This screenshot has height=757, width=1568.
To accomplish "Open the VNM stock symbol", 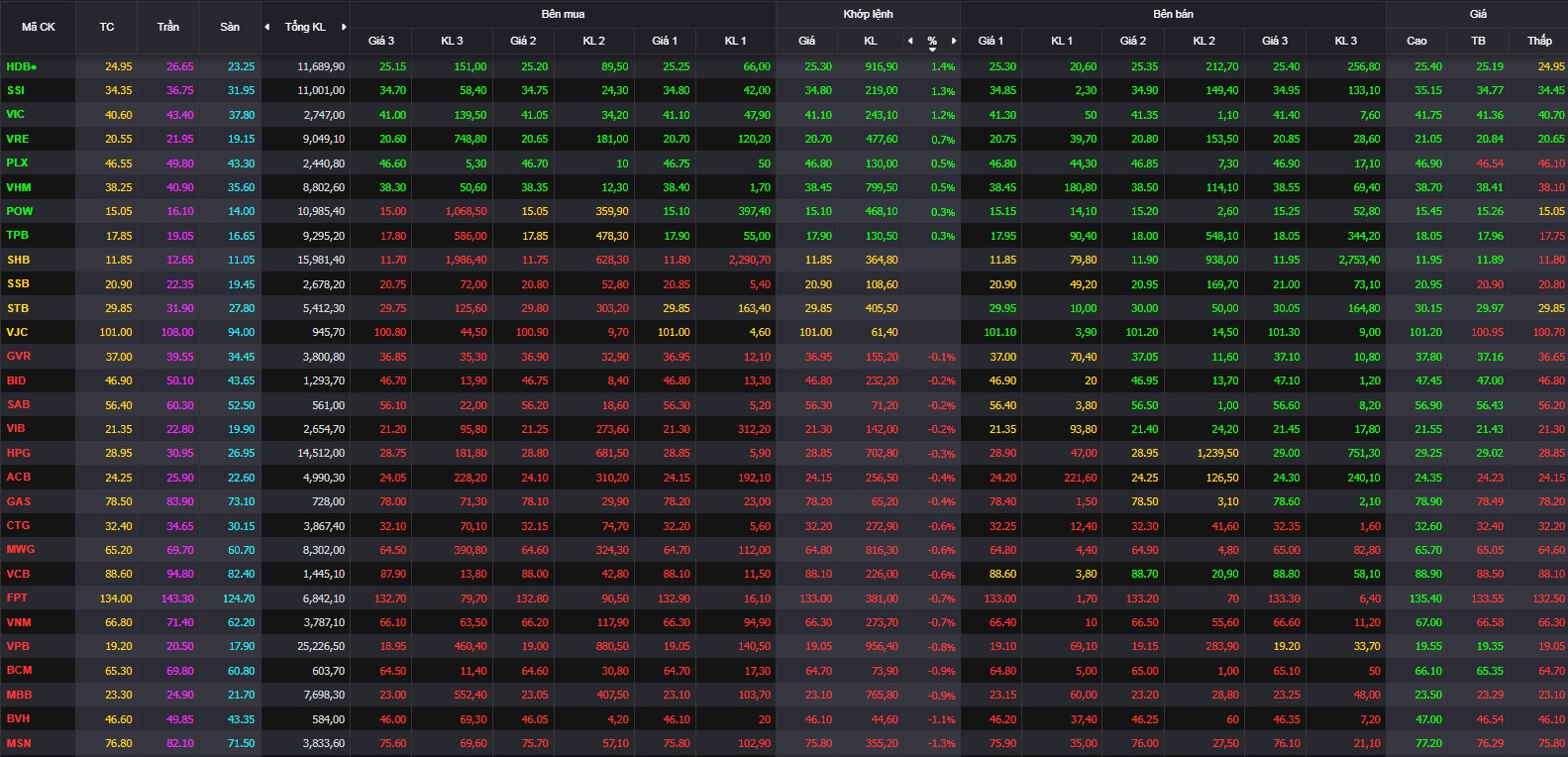I will pyautogui.click(x=19, y=622).
